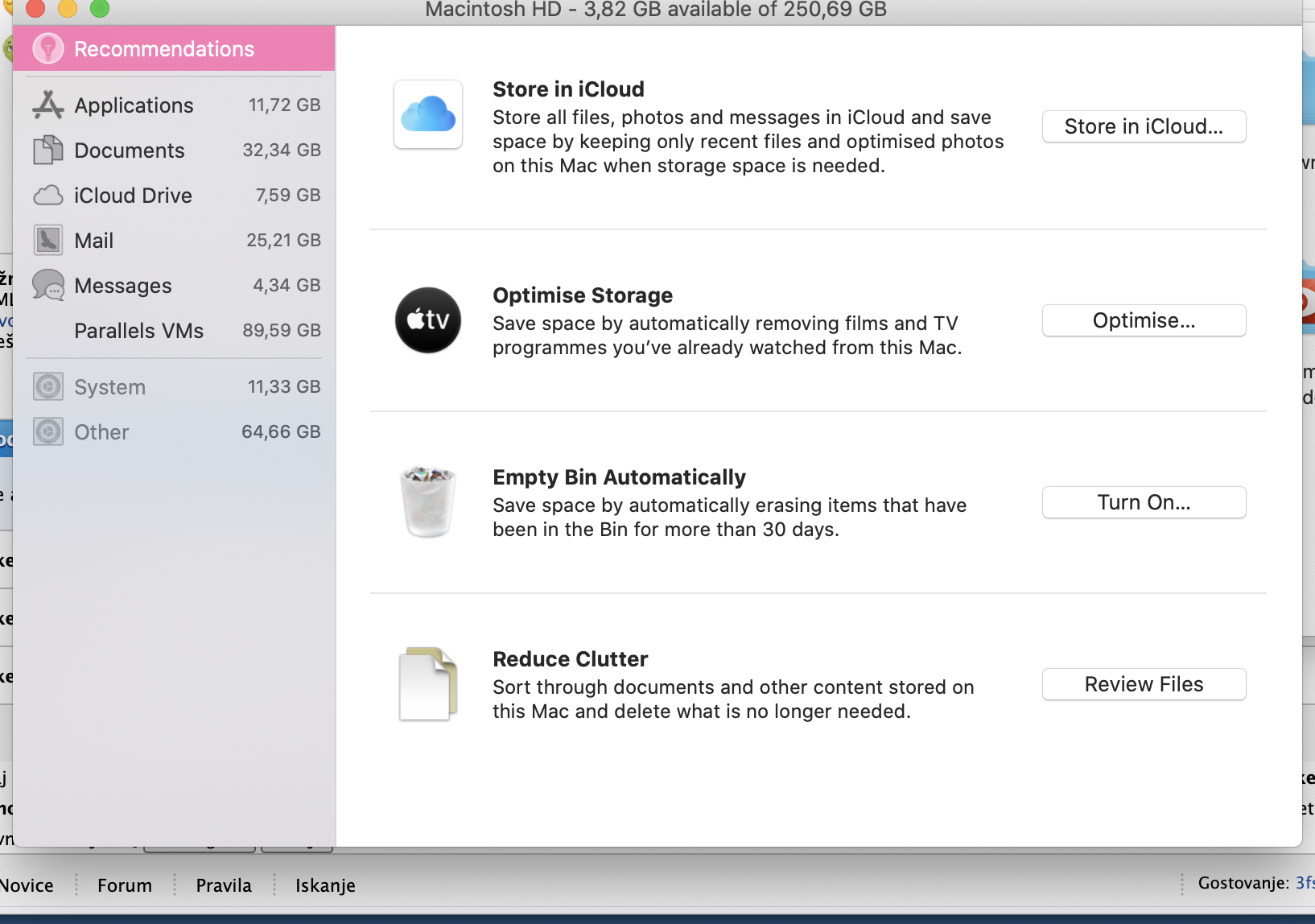1315x924 pixels.
Task: Click the Gostovanje link in browser footer
Action: point(1304,883)
